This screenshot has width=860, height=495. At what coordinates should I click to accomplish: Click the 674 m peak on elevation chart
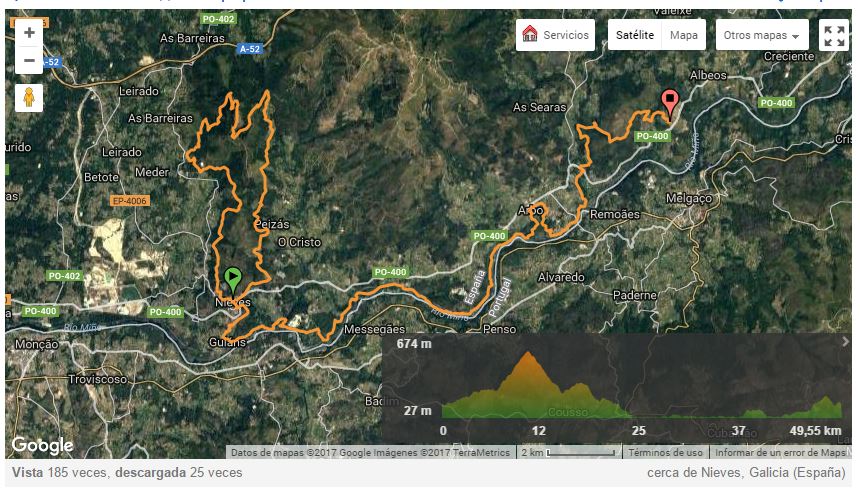pyautogui.click(x=528, y=353)
